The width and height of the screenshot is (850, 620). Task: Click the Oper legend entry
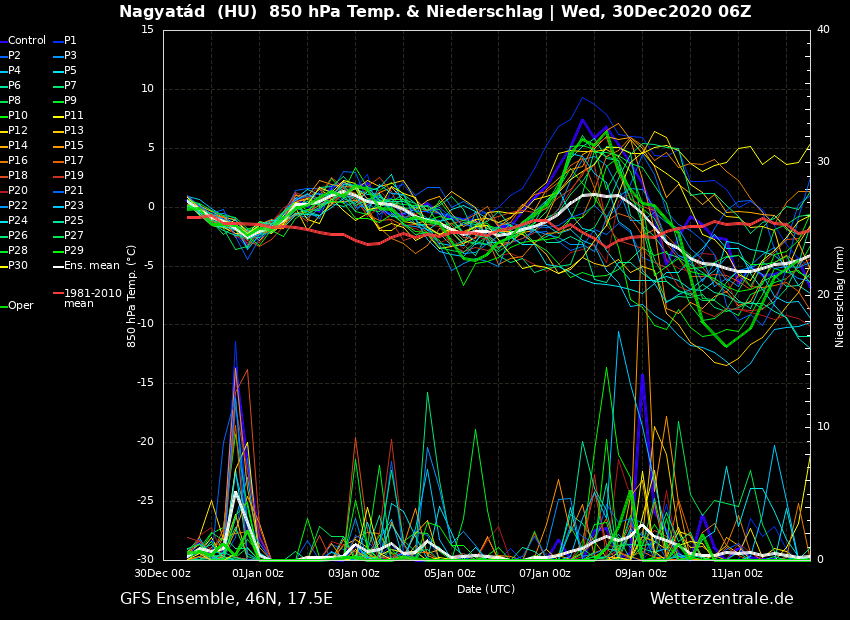click(20, 306)
